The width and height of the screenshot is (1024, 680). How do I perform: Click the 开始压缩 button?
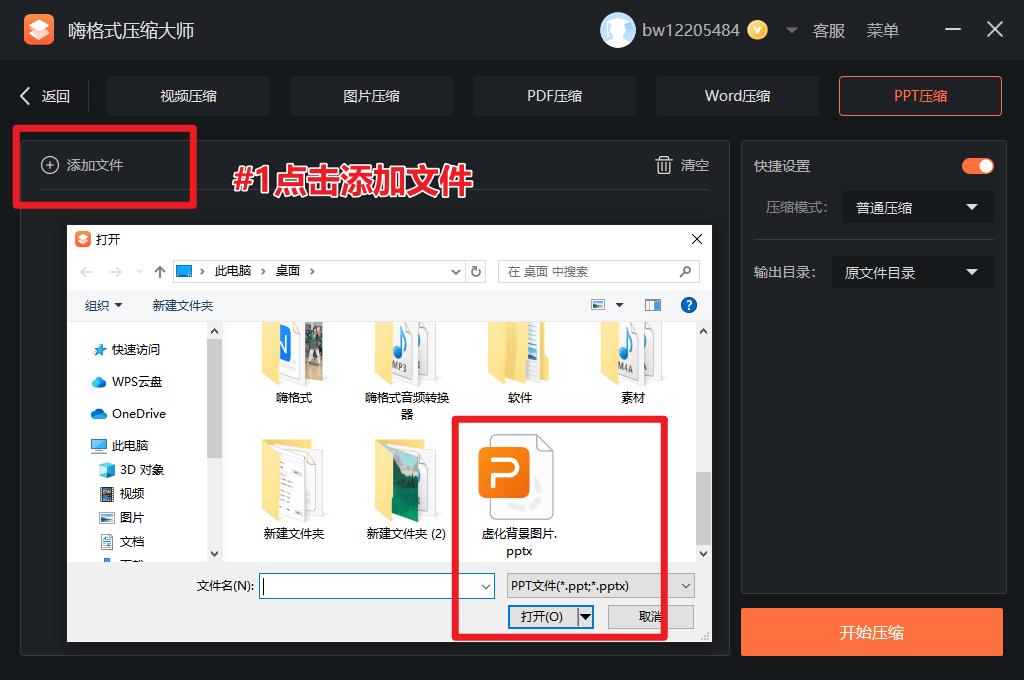click(x=871, y=632)
